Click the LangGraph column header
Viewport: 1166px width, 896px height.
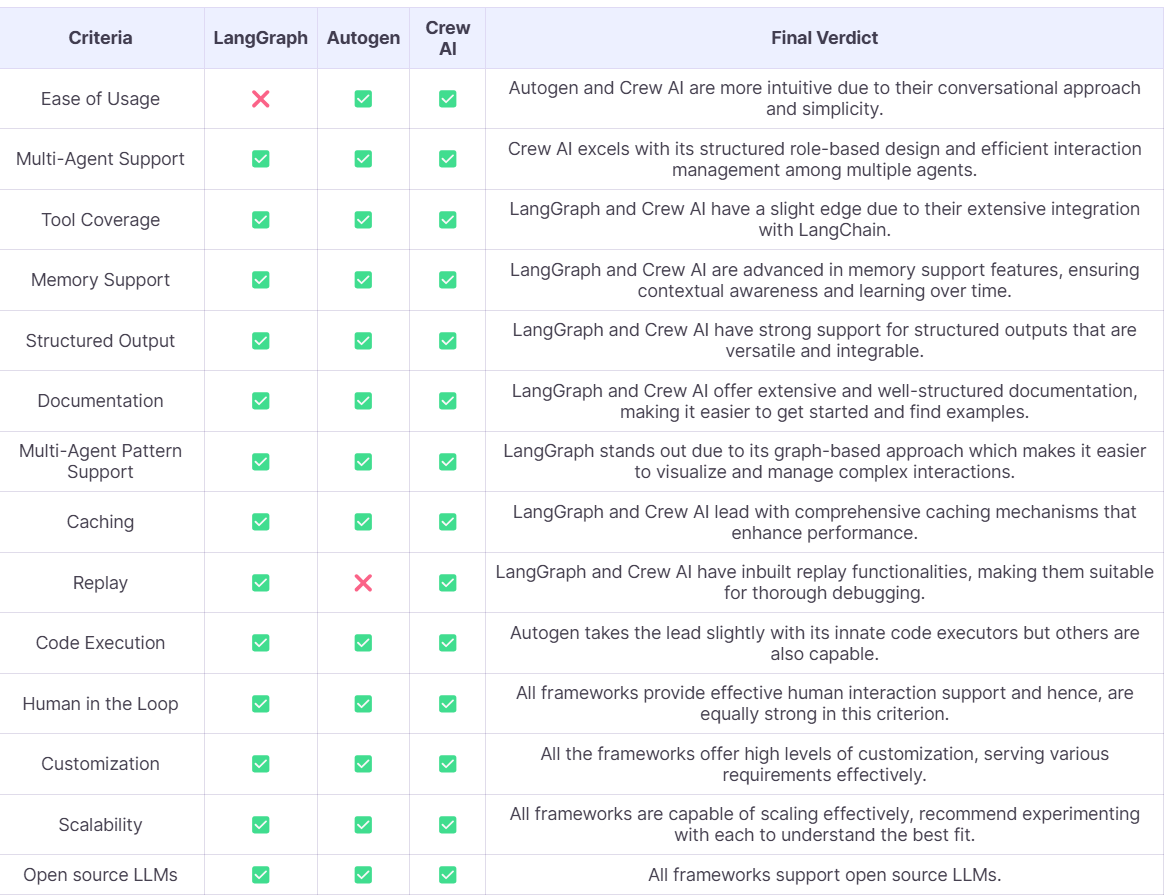click(261, 38)
